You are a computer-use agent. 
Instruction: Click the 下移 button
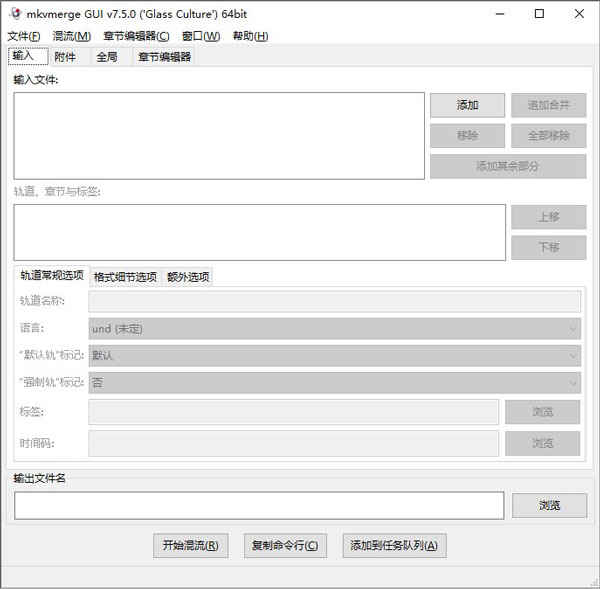pyautogui.click(x=548, y=248)
